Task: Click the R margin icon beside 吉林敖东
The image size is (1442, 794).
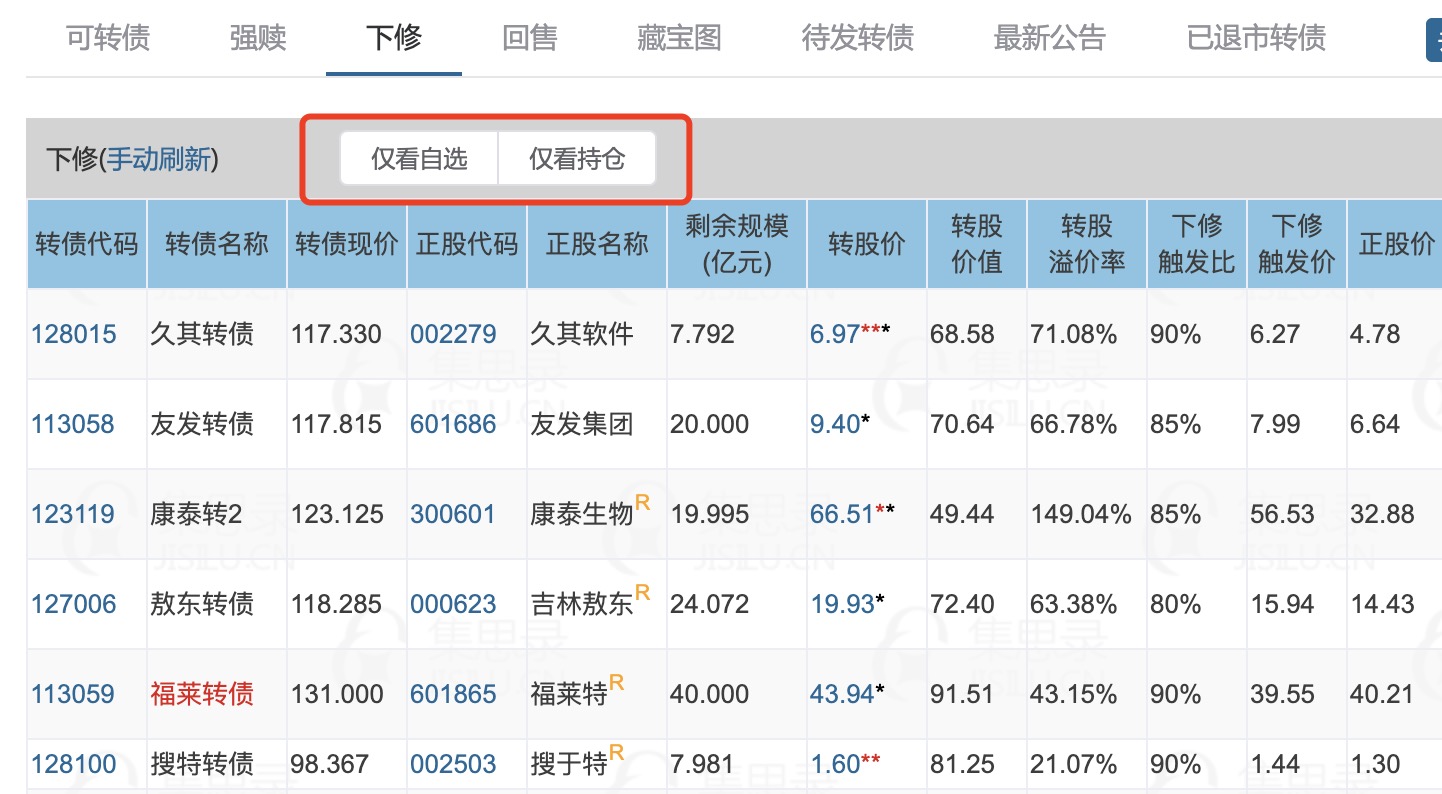Action: [643, 592]
